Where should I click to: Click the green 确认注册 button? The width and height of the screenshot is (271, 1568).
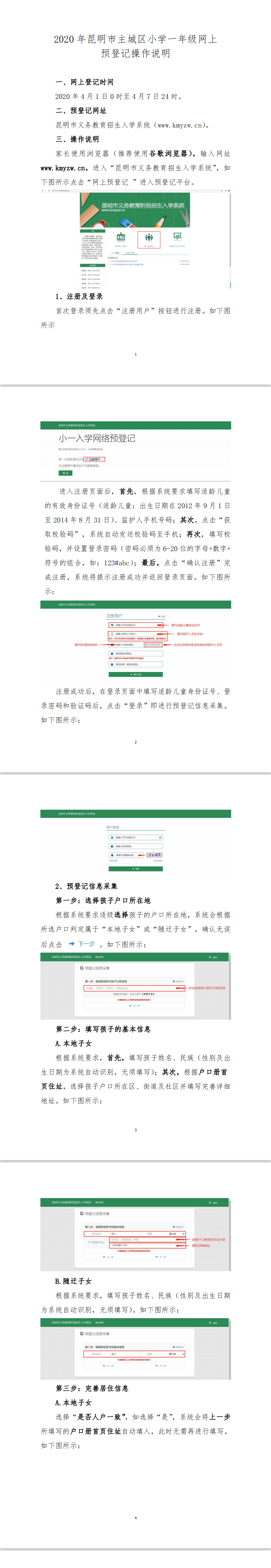pos(135,674)
